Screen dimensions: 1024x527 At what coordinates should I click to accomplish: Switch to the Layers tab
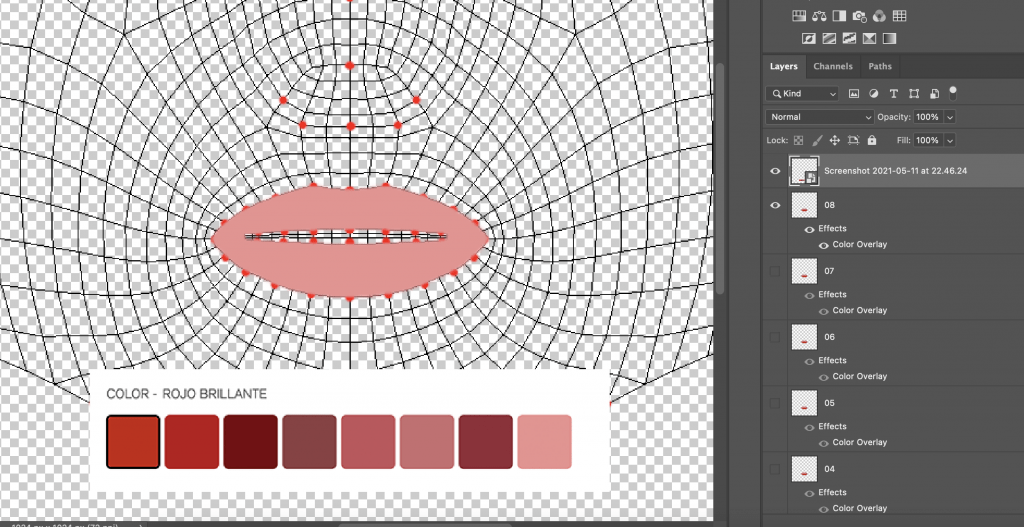784,66
